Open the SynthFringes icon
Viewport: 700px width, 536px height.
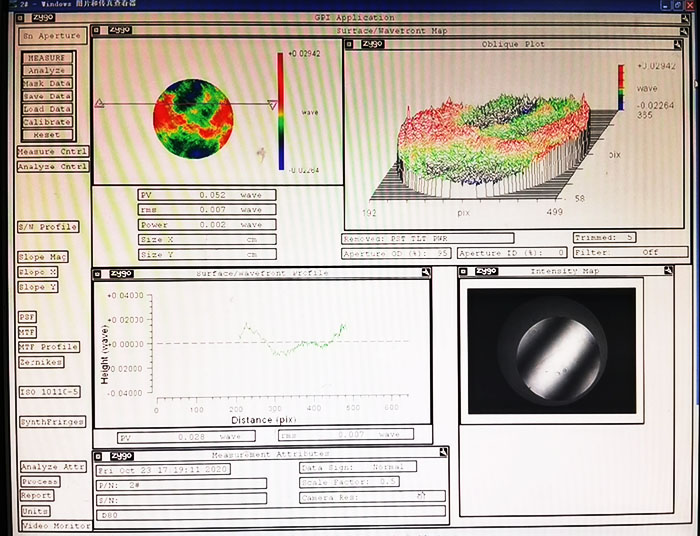(53, 422)
